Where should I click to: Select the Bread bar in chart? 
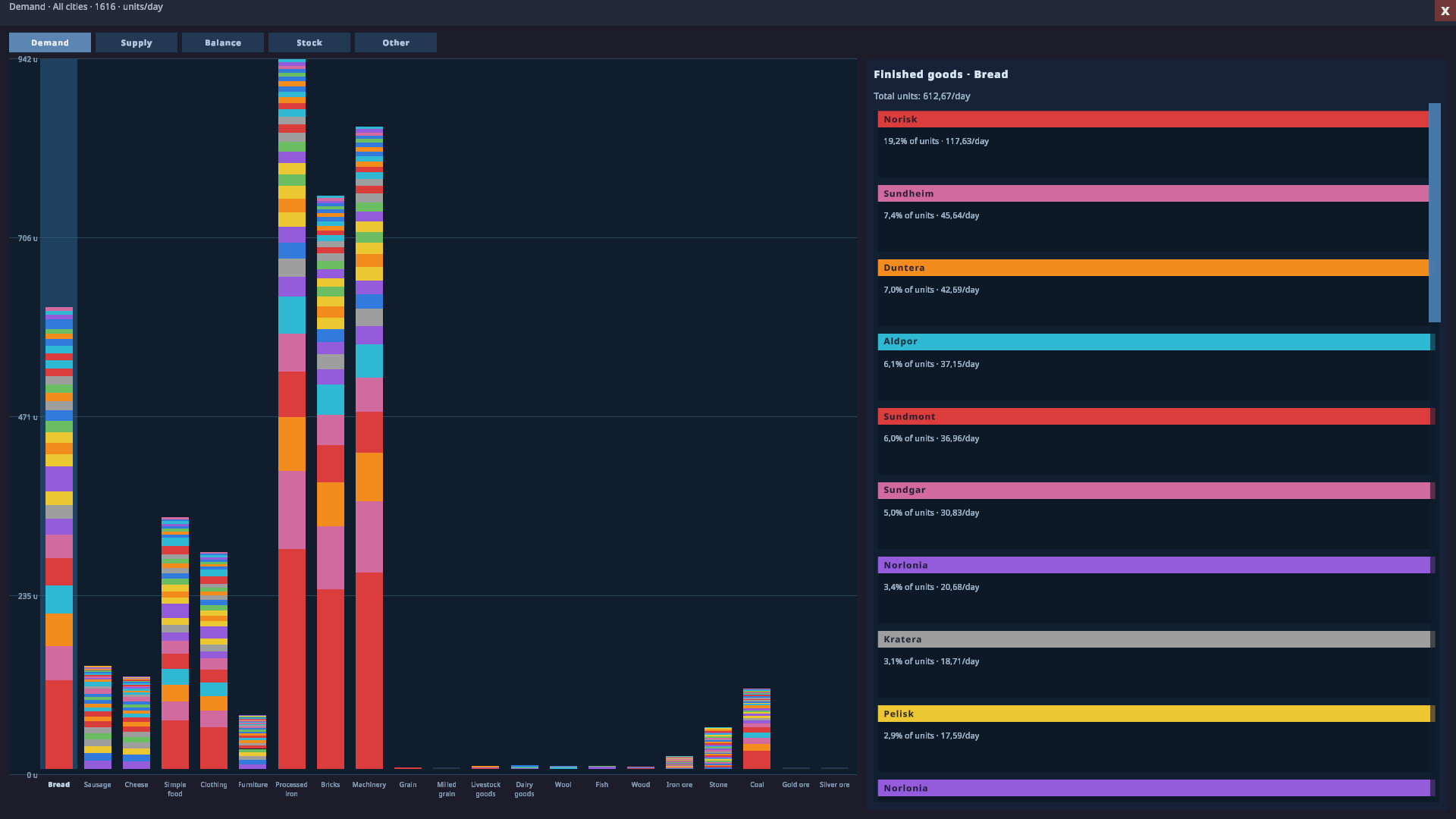tap(59, 538)
